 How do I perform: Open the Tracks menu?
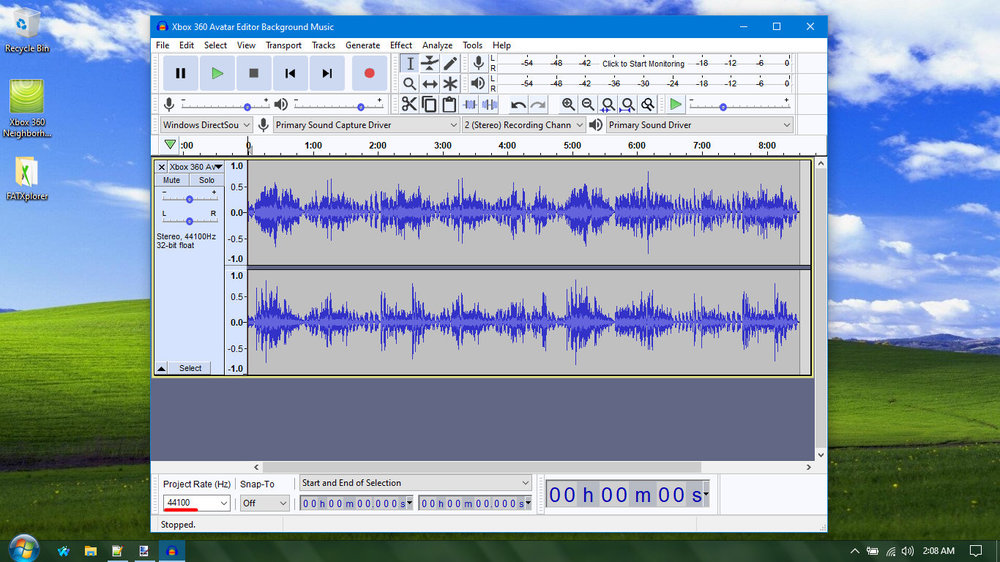(323, 45)
